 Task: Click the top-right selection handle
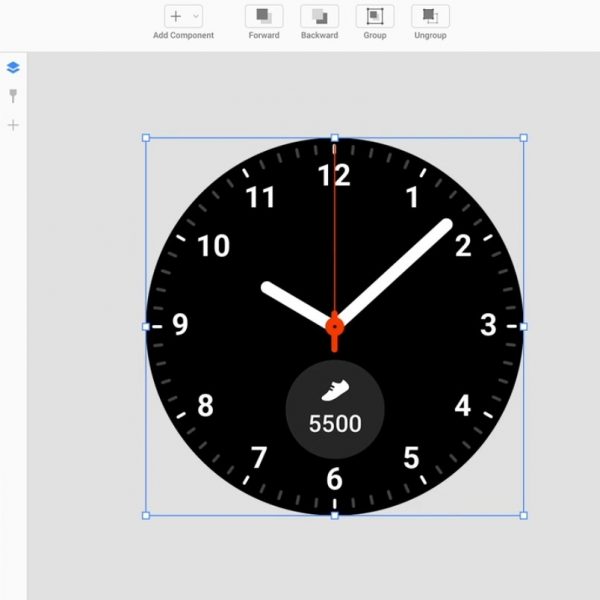523,138
